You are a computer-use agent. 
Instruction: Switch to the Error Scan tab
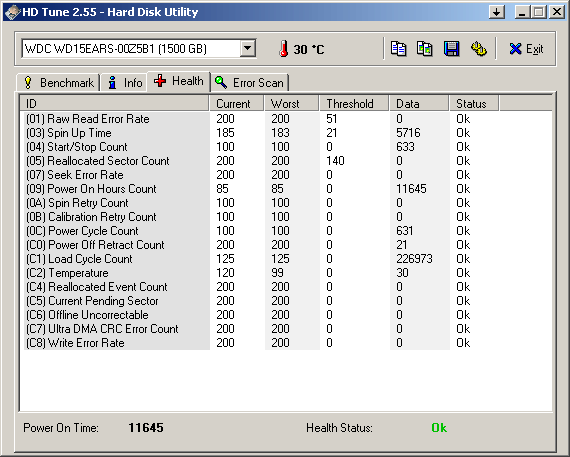(249, 83)
